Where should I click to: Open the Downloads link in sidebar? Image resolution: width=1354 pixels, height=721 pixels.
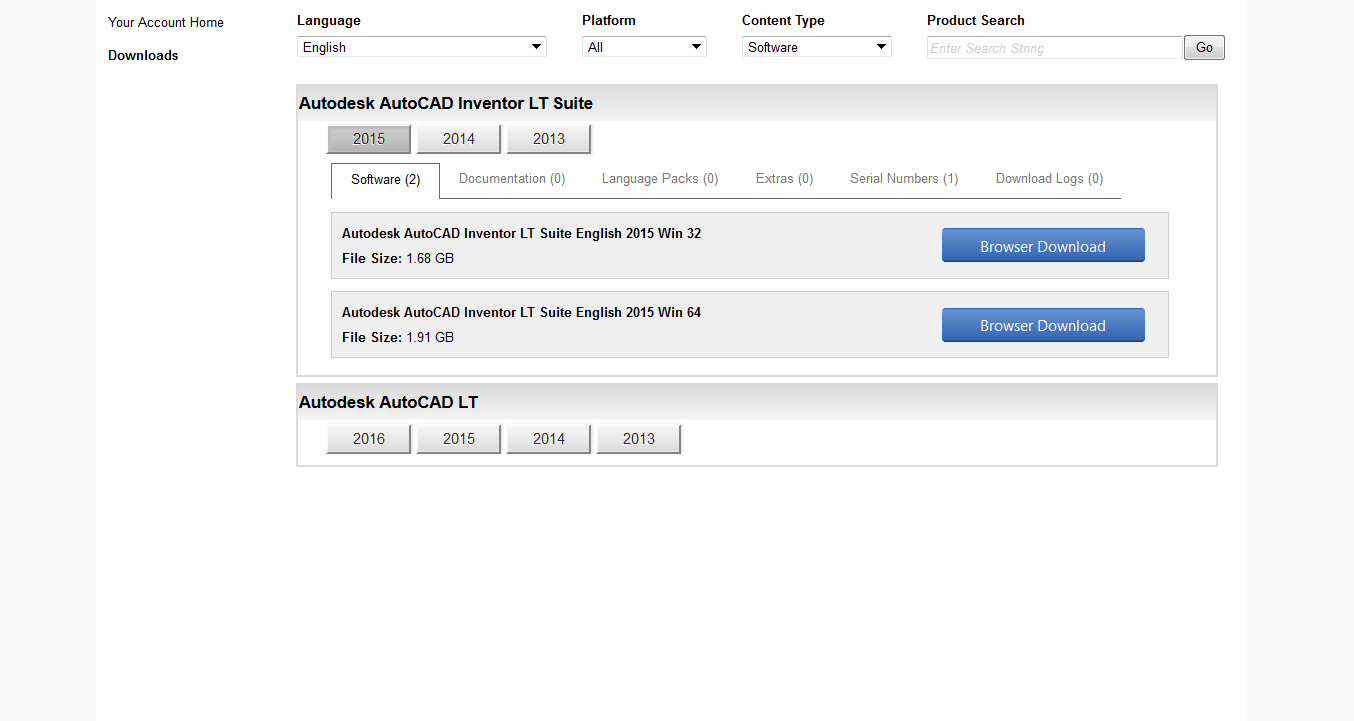pos(143,55)
